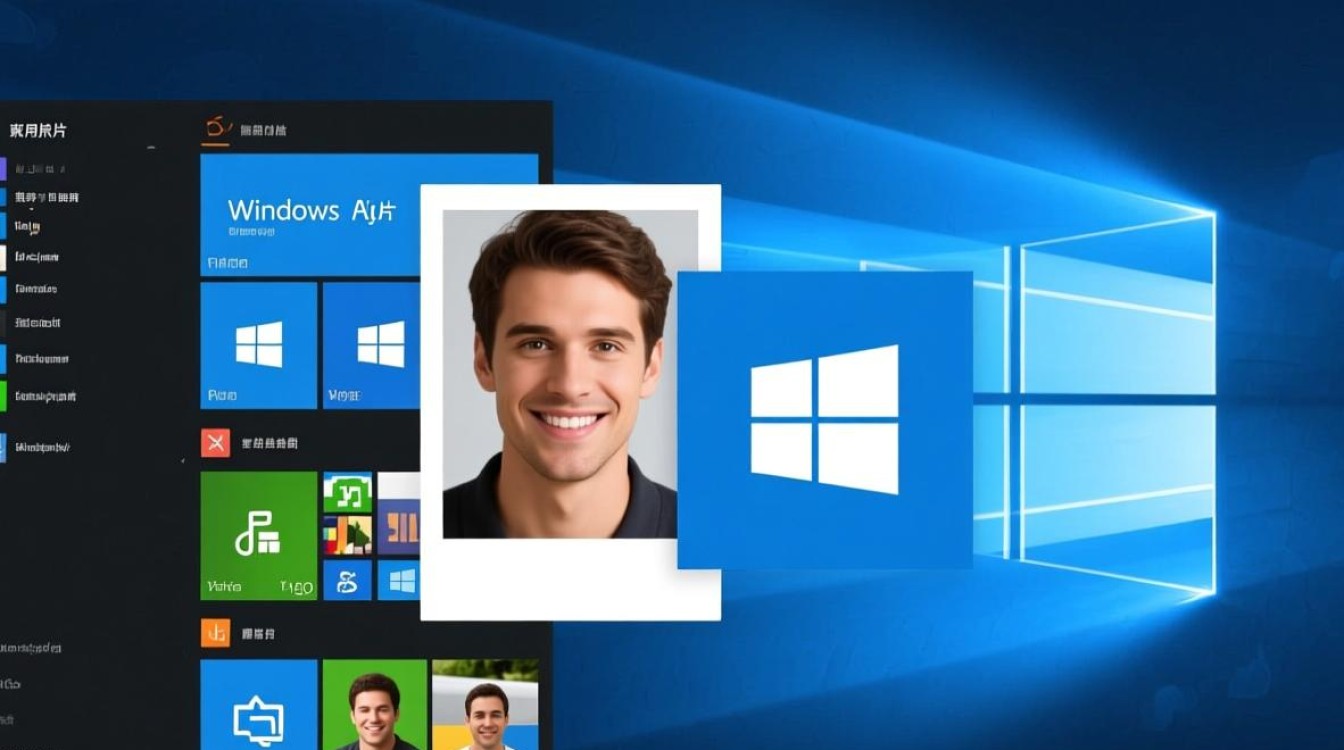Open the wide "Windows" tile

(x=310, y=214)
